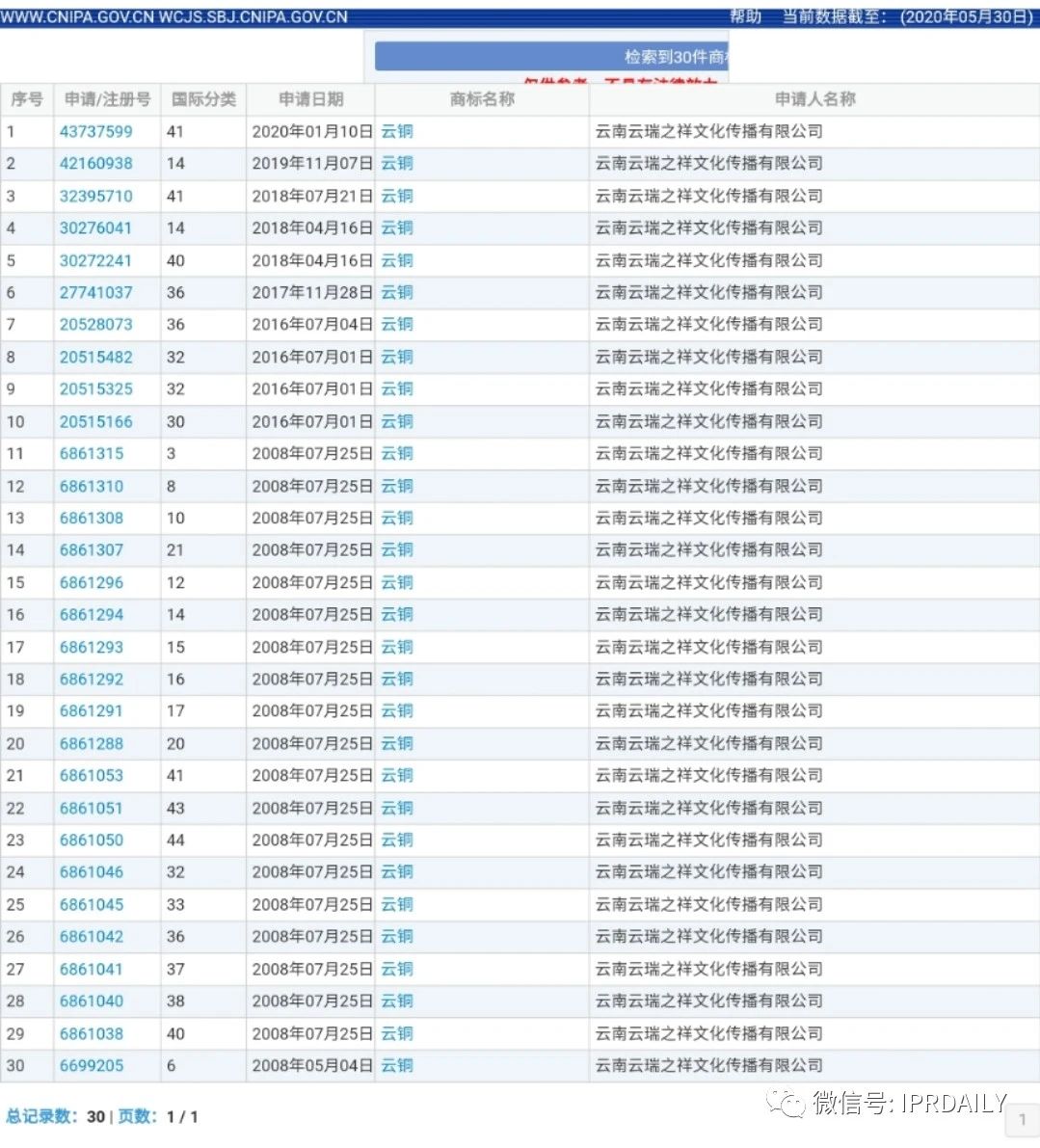The height and width of the screenshot is (1148, 1040).
Task: Open 云铜 trademark link in row 20515166
Action: 397,422
